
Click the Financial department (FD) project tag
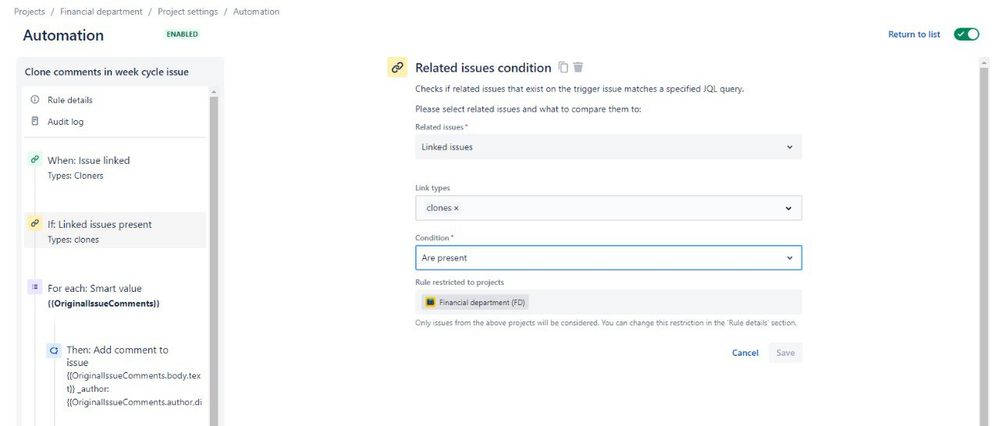(475, 302)
